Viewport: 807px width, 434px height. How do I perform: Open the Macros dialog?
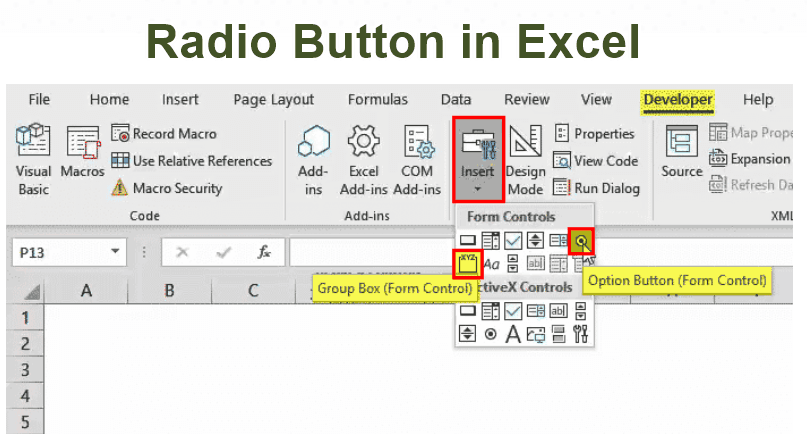click(x=82, y=152)
